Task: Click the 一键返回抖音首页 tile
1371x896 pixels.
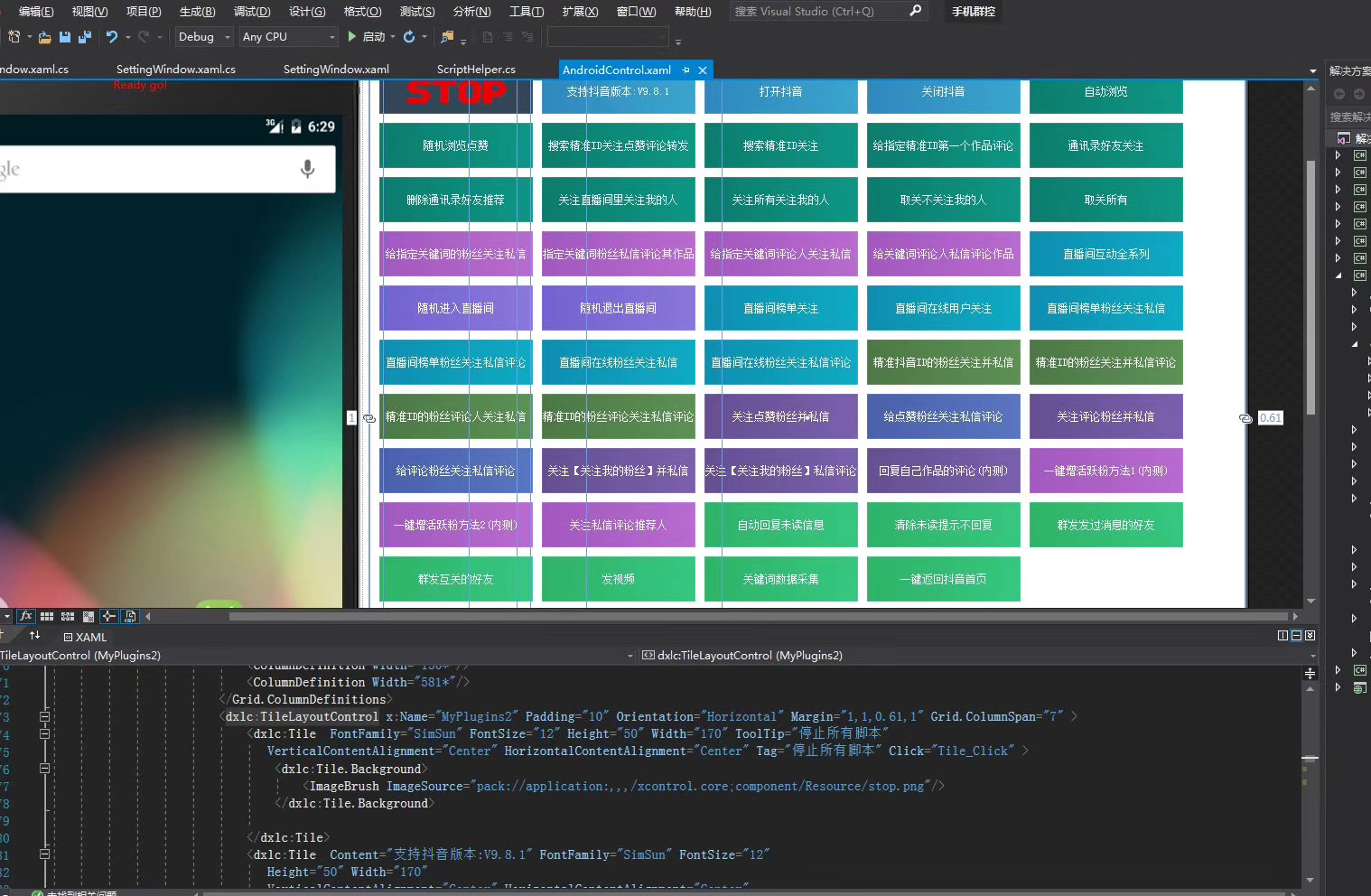Action: 943,579
